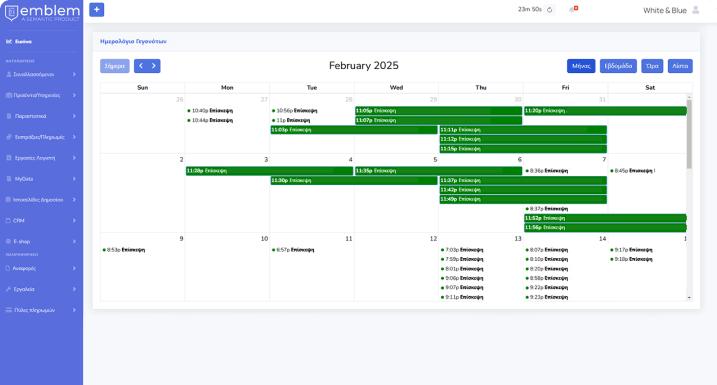
Task: Open the 8:45p Επίσκεψη event
Action: coord(633,171)
